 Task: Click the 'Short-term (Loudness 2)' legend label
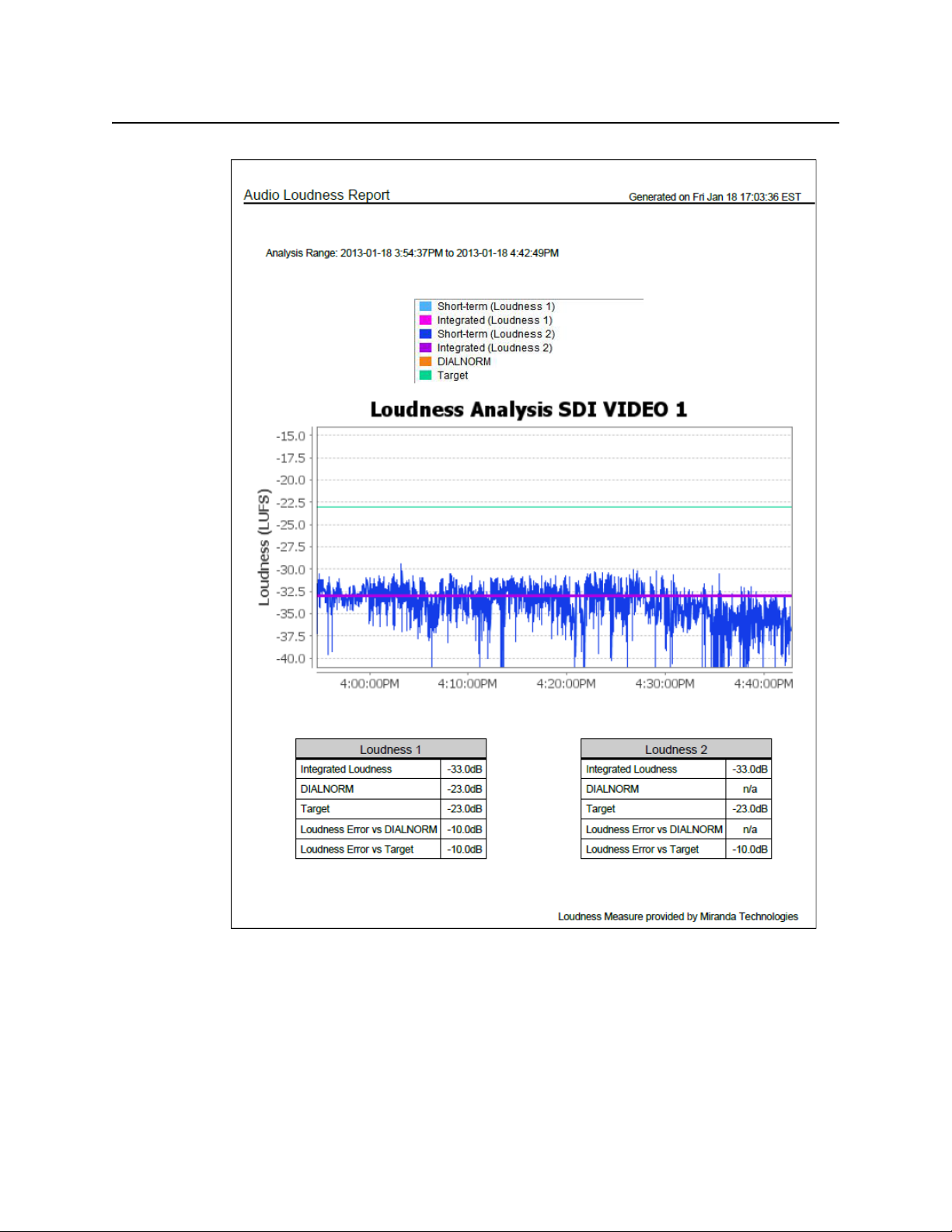point(496,334)
